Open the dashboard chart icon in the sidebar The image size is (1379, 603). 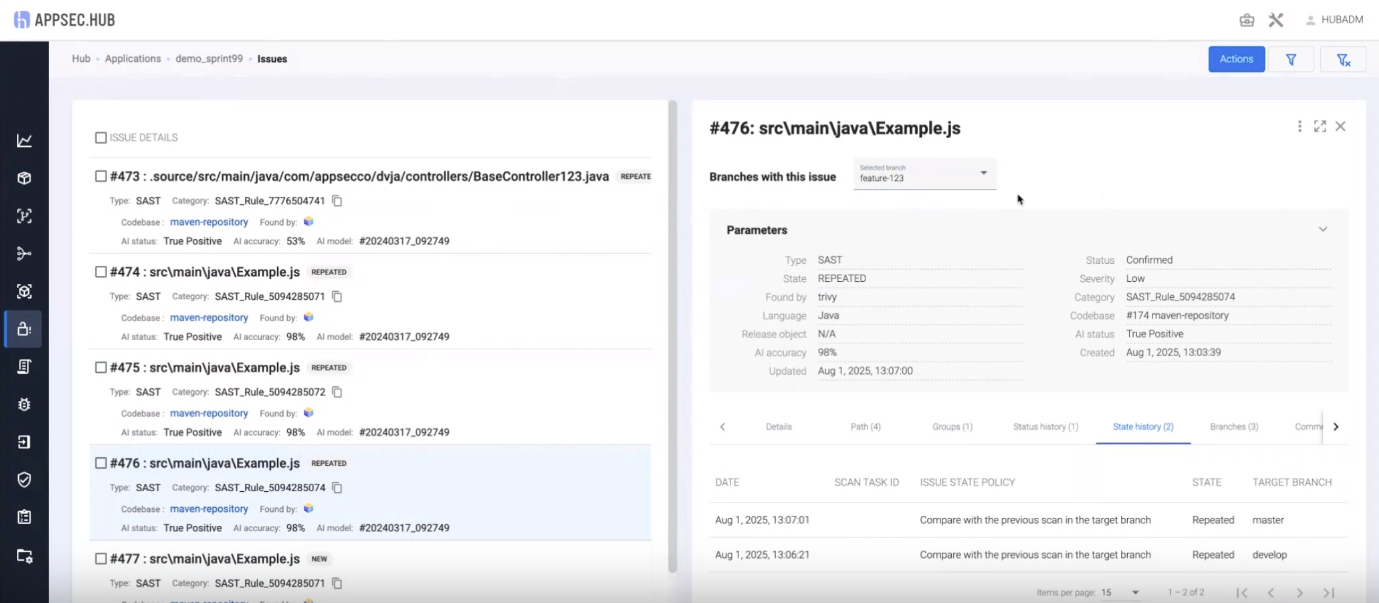(24, 141)
